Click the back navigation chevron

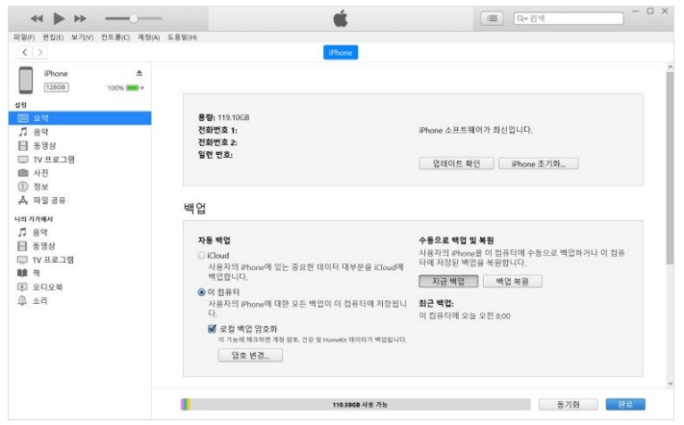tap(25, 52)
